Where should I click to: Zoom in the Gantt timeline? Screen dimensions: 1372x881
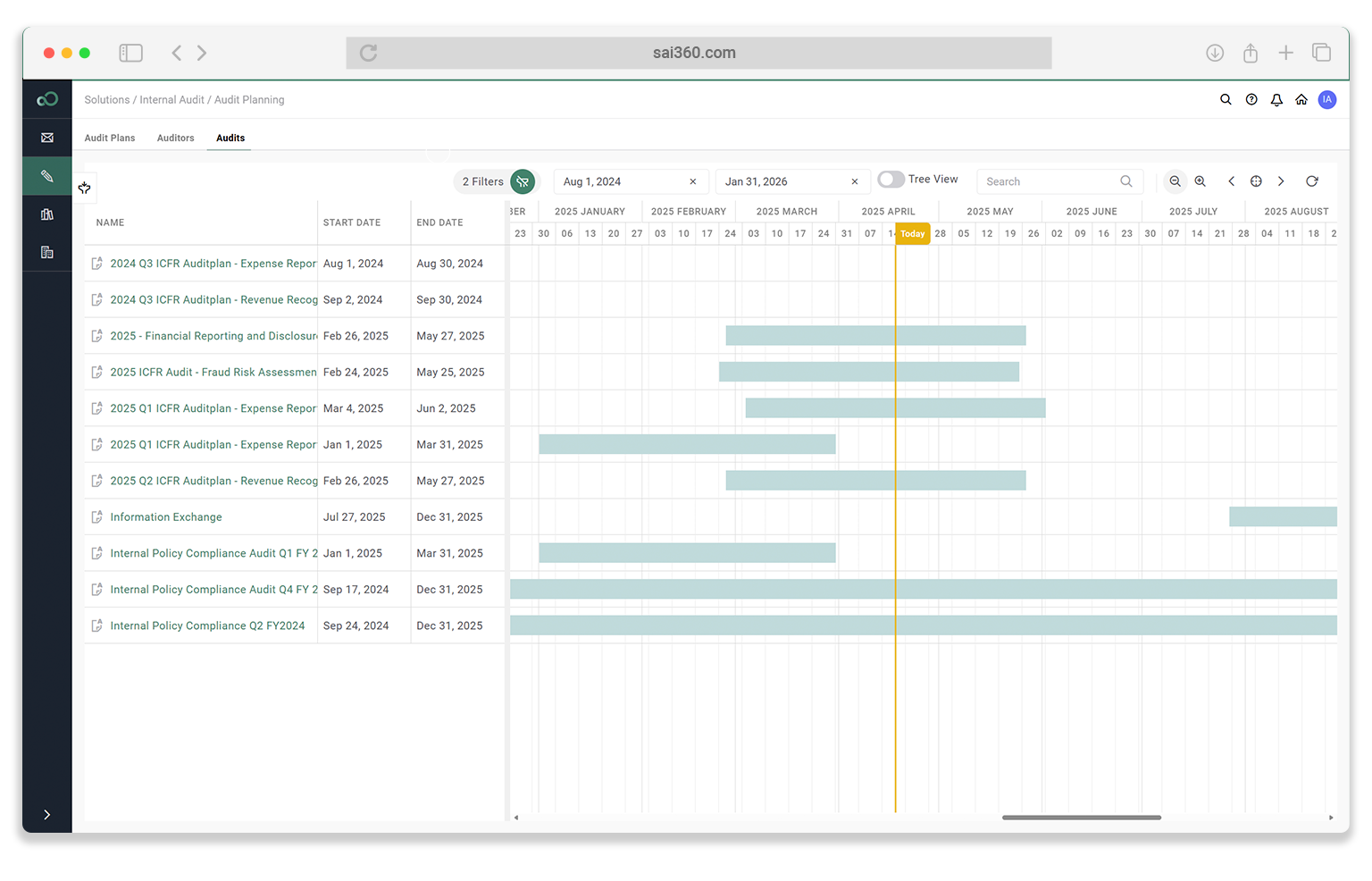(1200, 181)
